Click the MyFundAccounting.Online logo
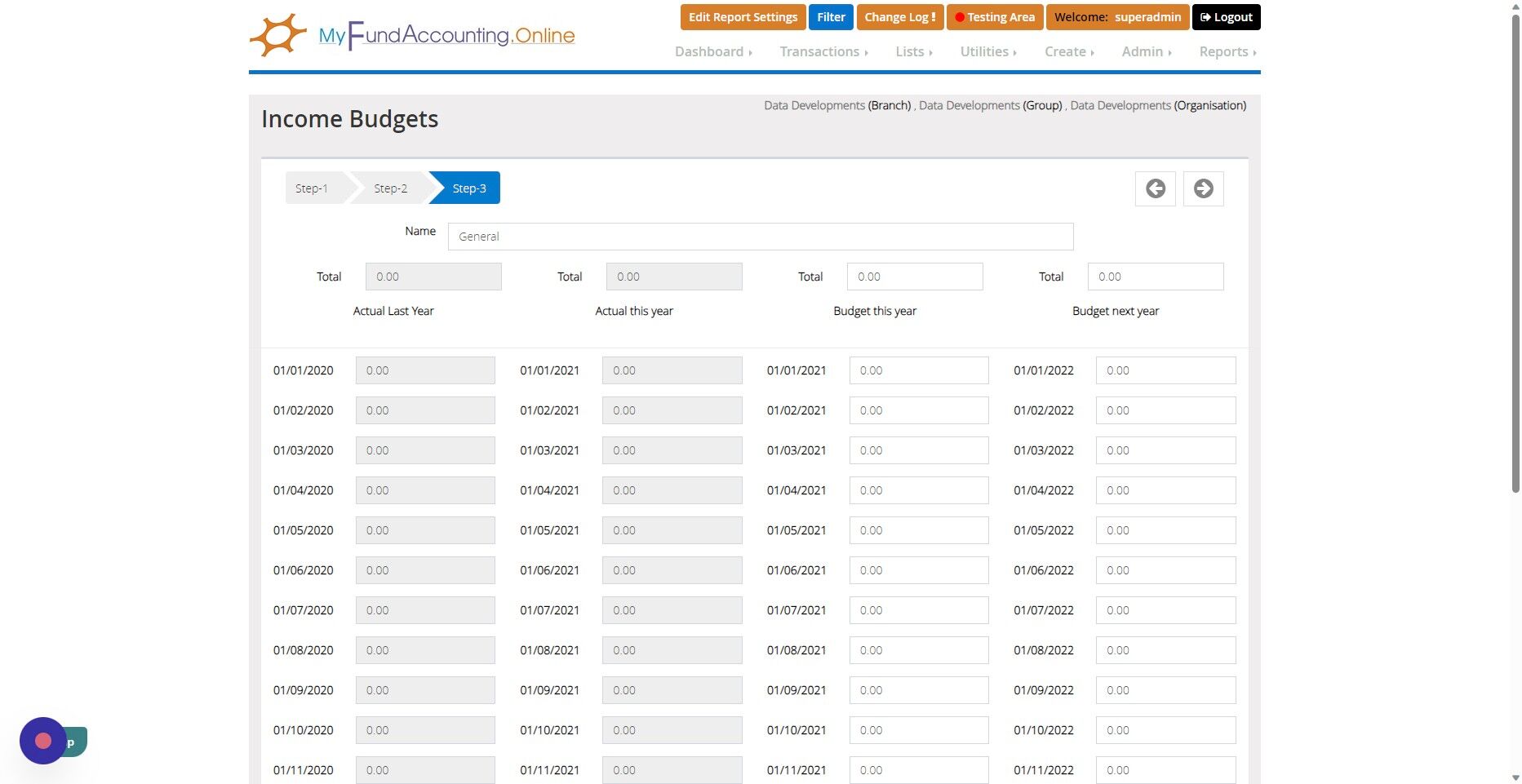The width and height of the screenshot is (1522, 784). [412, 35]
